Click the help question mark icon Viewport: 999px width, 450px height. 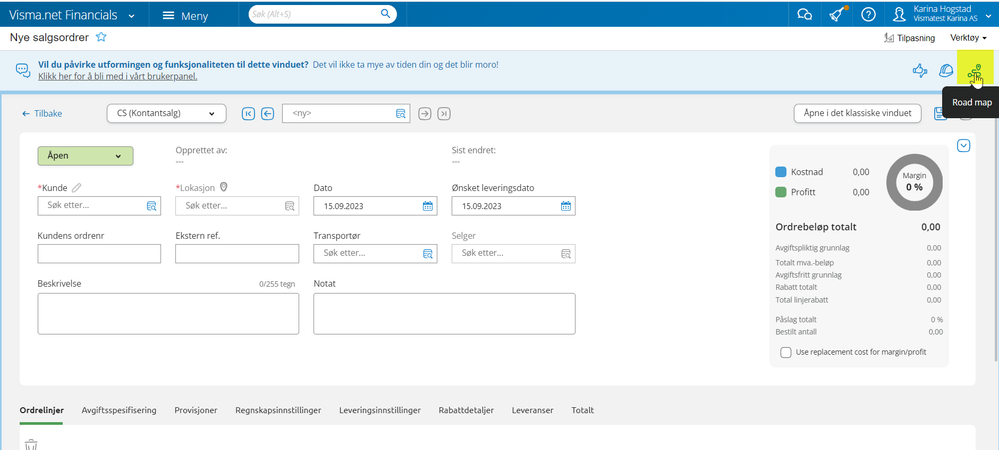coord(868,14)
